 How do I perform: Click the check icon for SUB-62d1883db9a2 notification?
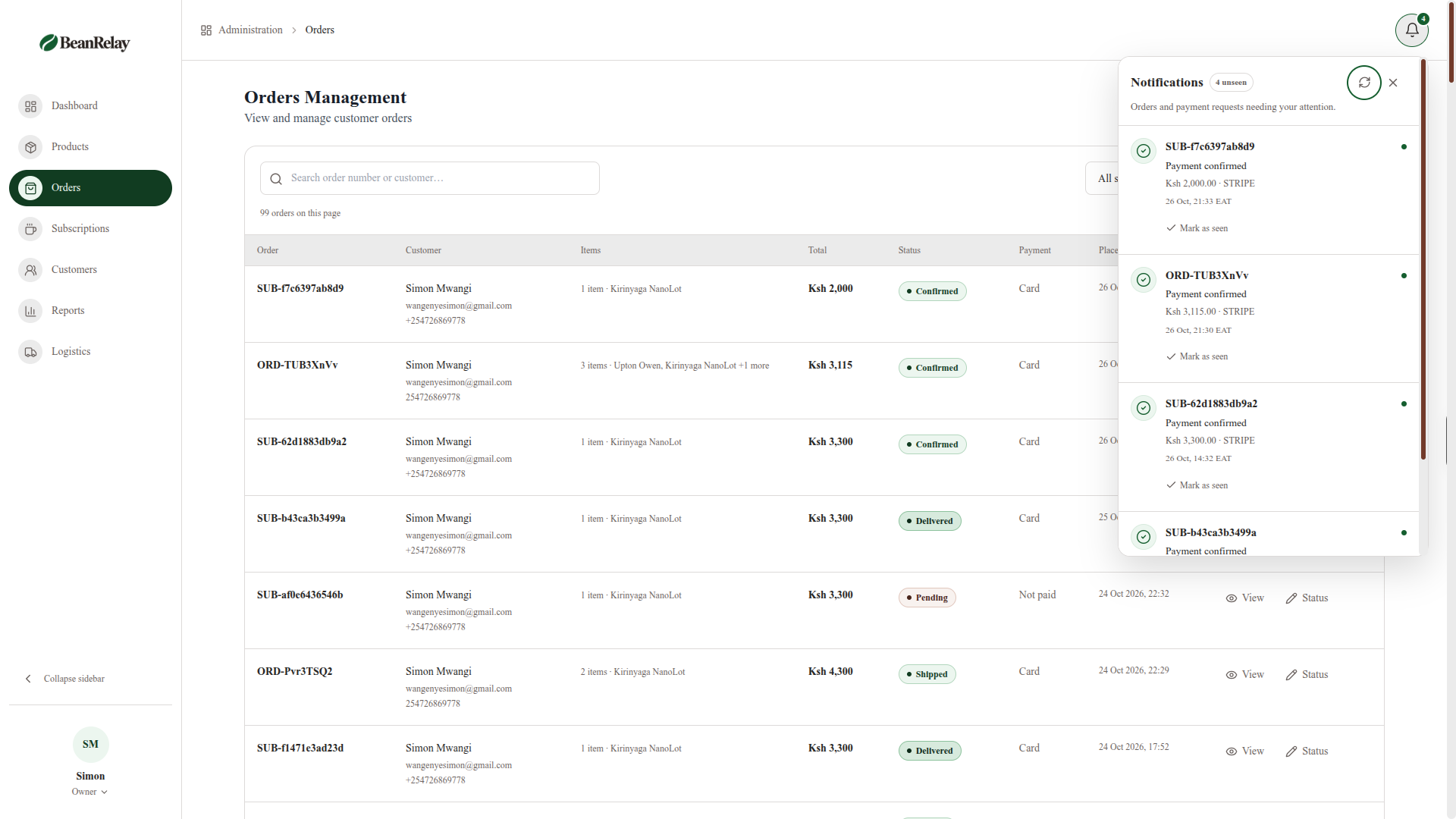pos(1144,408)
